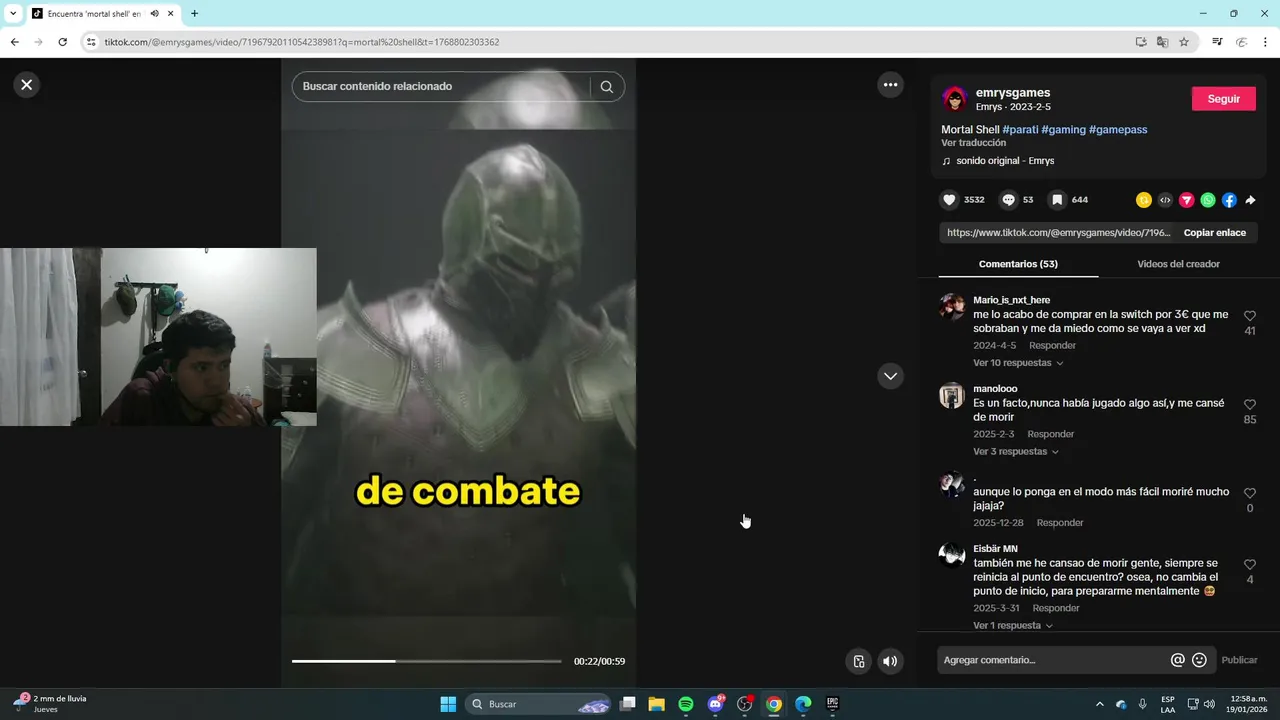The height and width of the screenshot is (720, 1280).
Task: Mute tab via speaker icon on tab
Action: (154, 14)
